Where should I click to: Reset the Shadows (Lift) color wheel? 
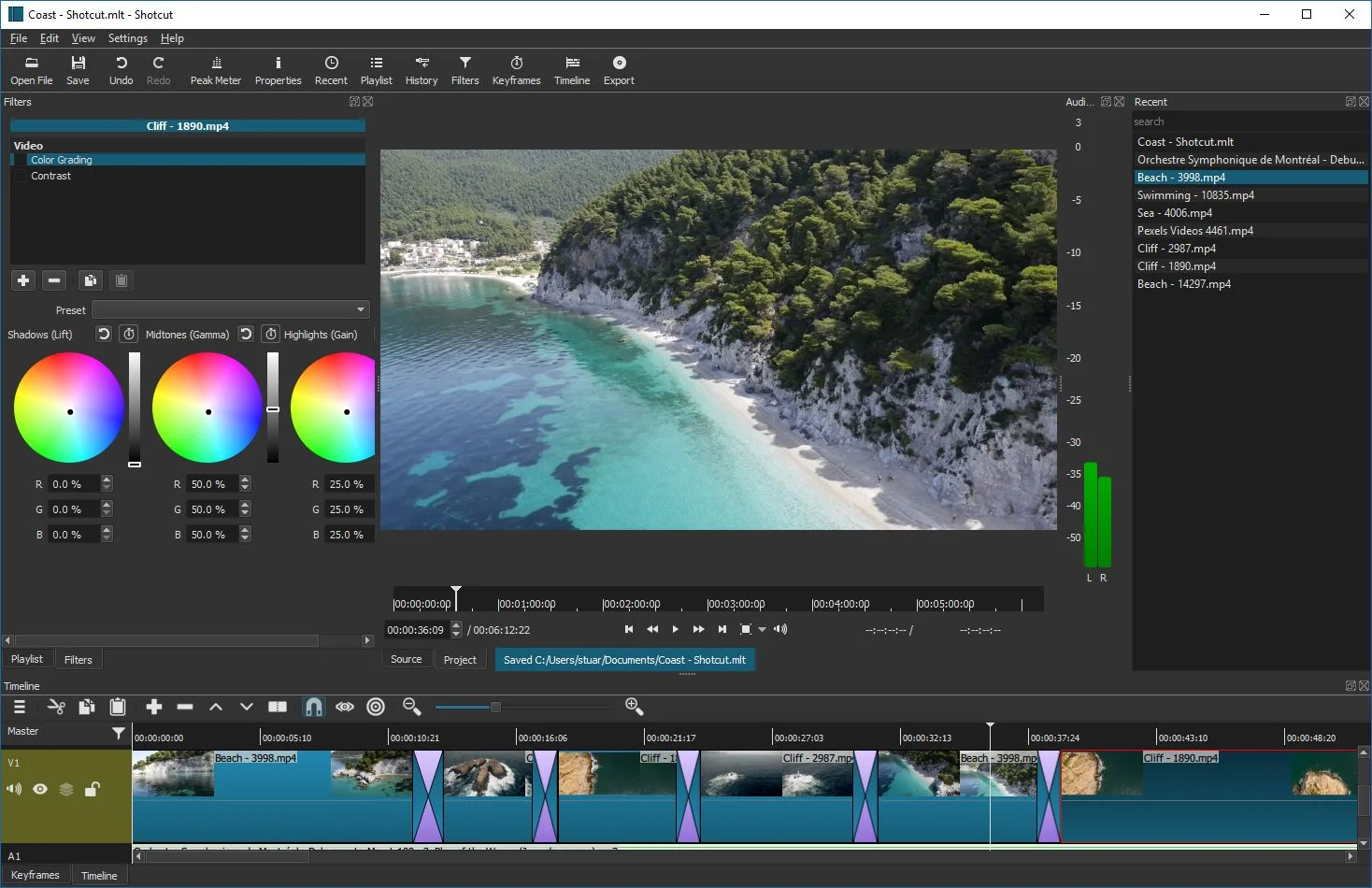[x=103, y=334]
